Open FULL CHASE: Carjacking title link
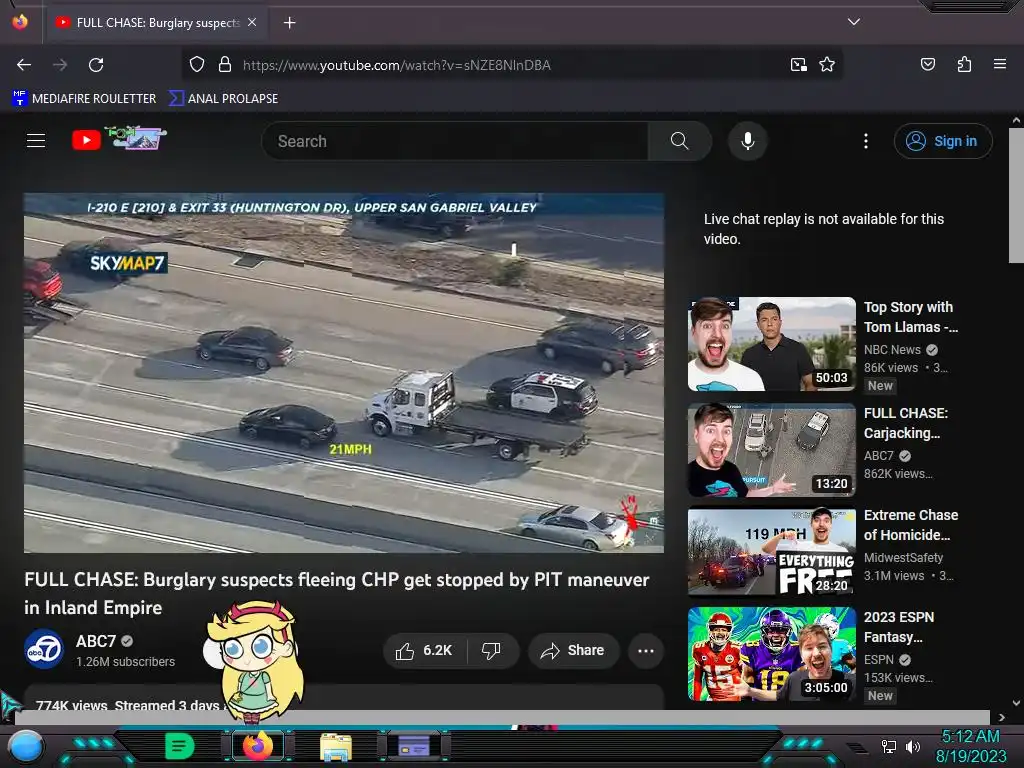The width and height of the screenshot is (1024, 768). pyautogui.click(x=906, y=423)
